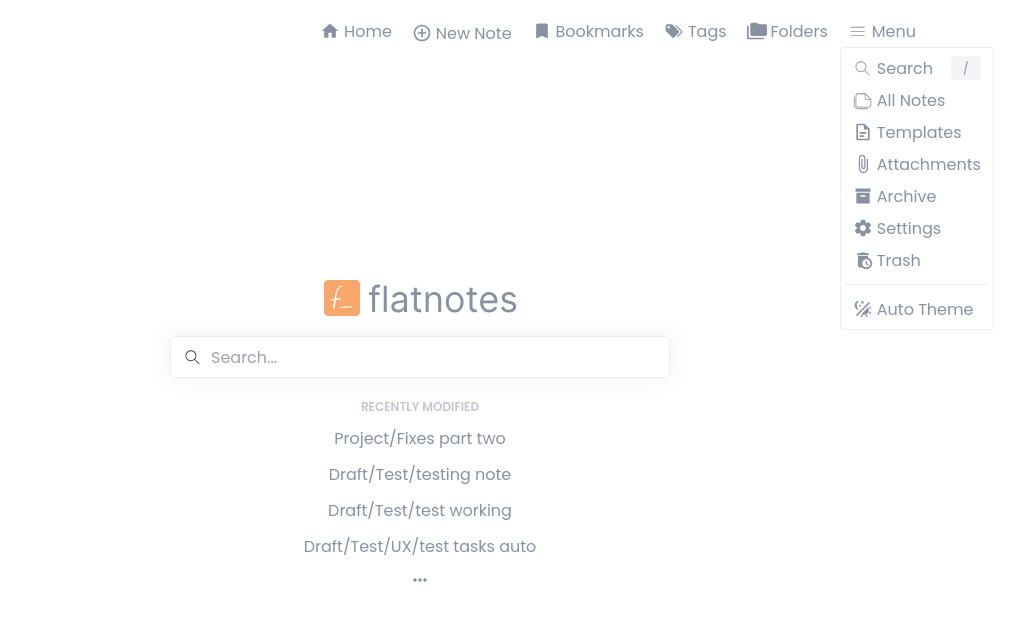1022x635 pixels.
Task: Select Templates in the dropdown menu
Action: 916,132
